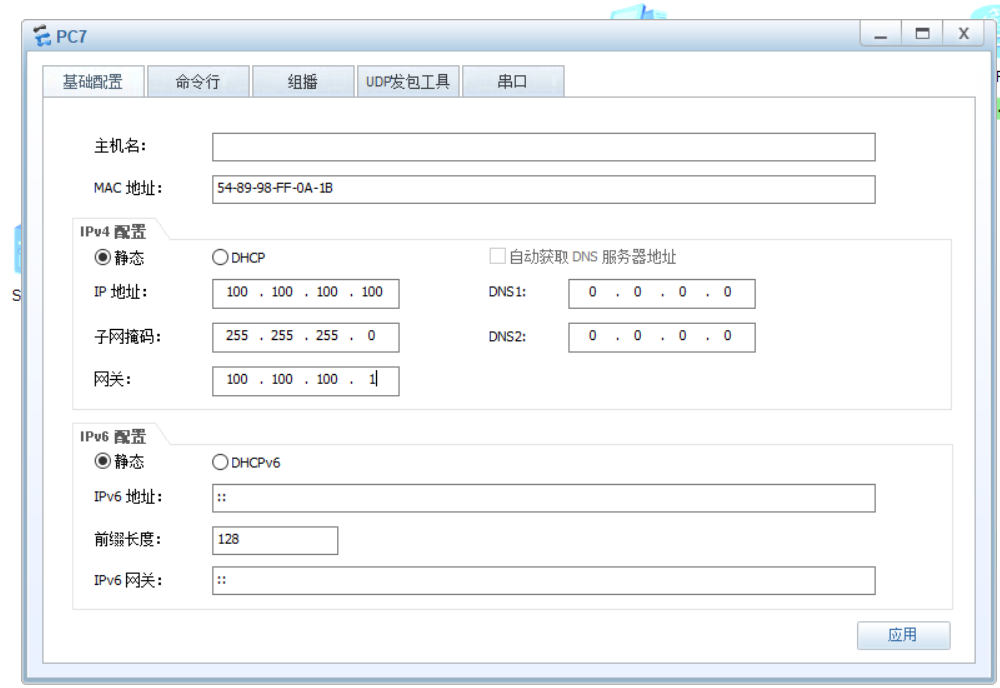
Task: Switch to the 串口 tab
Action: coord(512,82)
